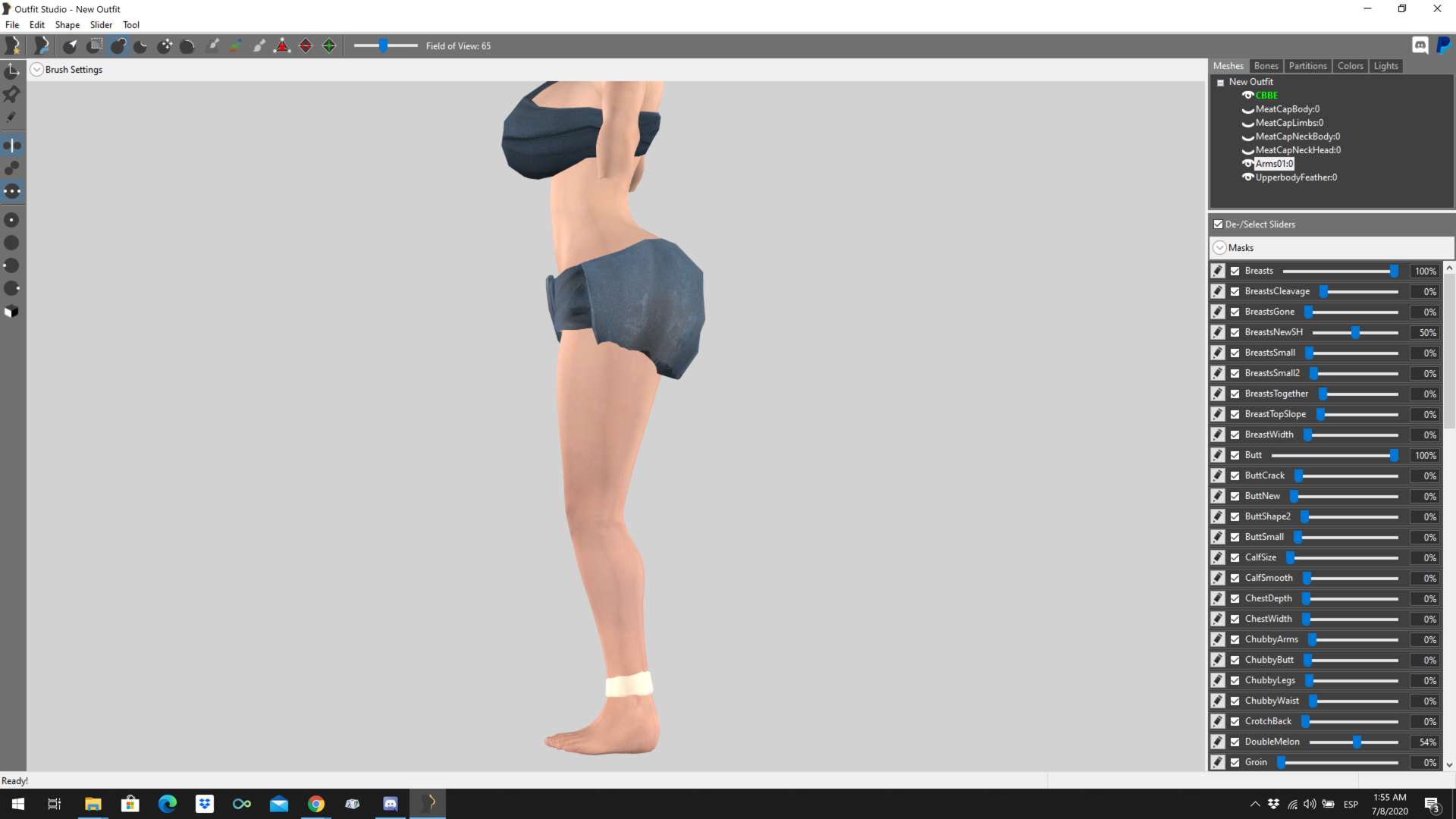Select the Collapse Vertex tool
This screenshot has height=819, width=1456.
pos(282,46)
